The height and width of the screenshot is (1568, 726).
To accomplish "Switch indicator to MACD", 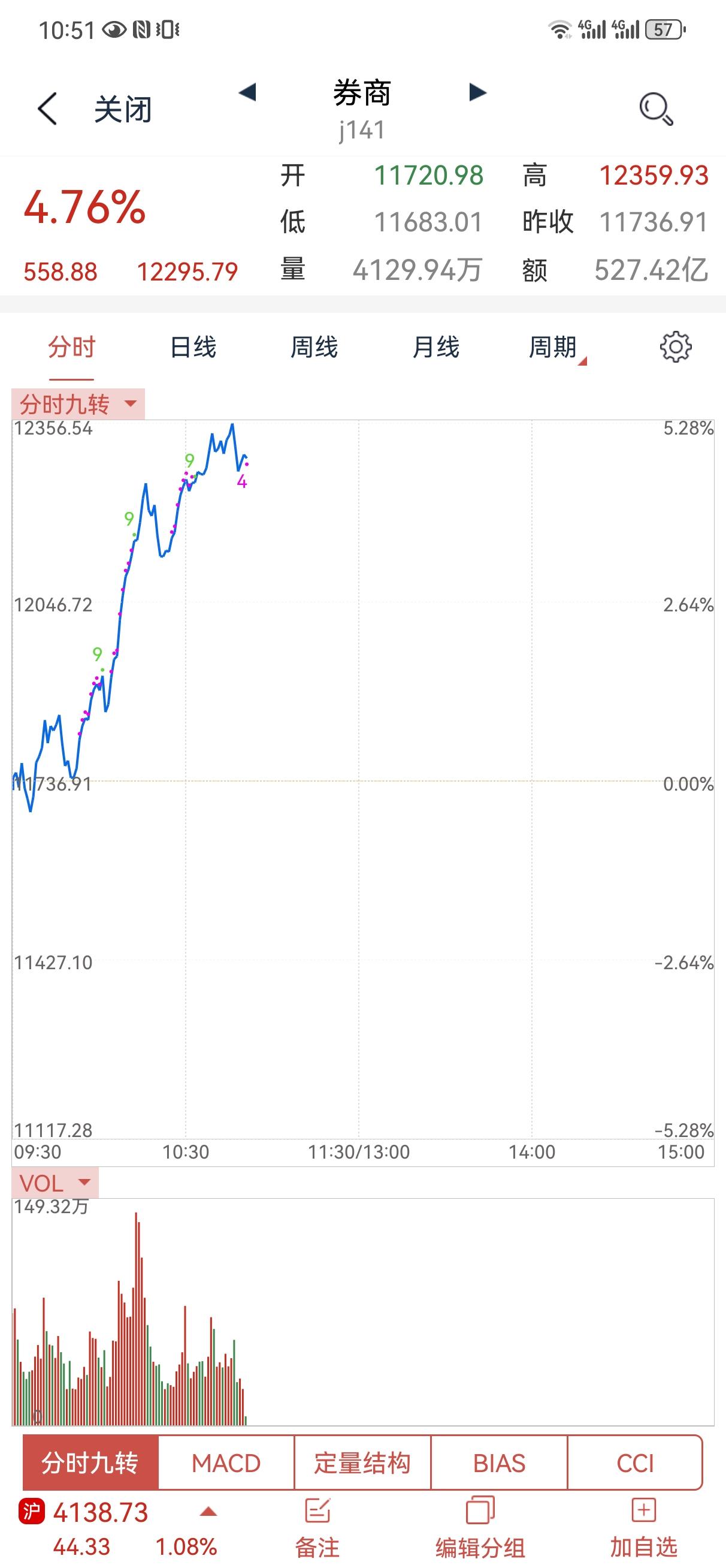I will [226, 1463].
